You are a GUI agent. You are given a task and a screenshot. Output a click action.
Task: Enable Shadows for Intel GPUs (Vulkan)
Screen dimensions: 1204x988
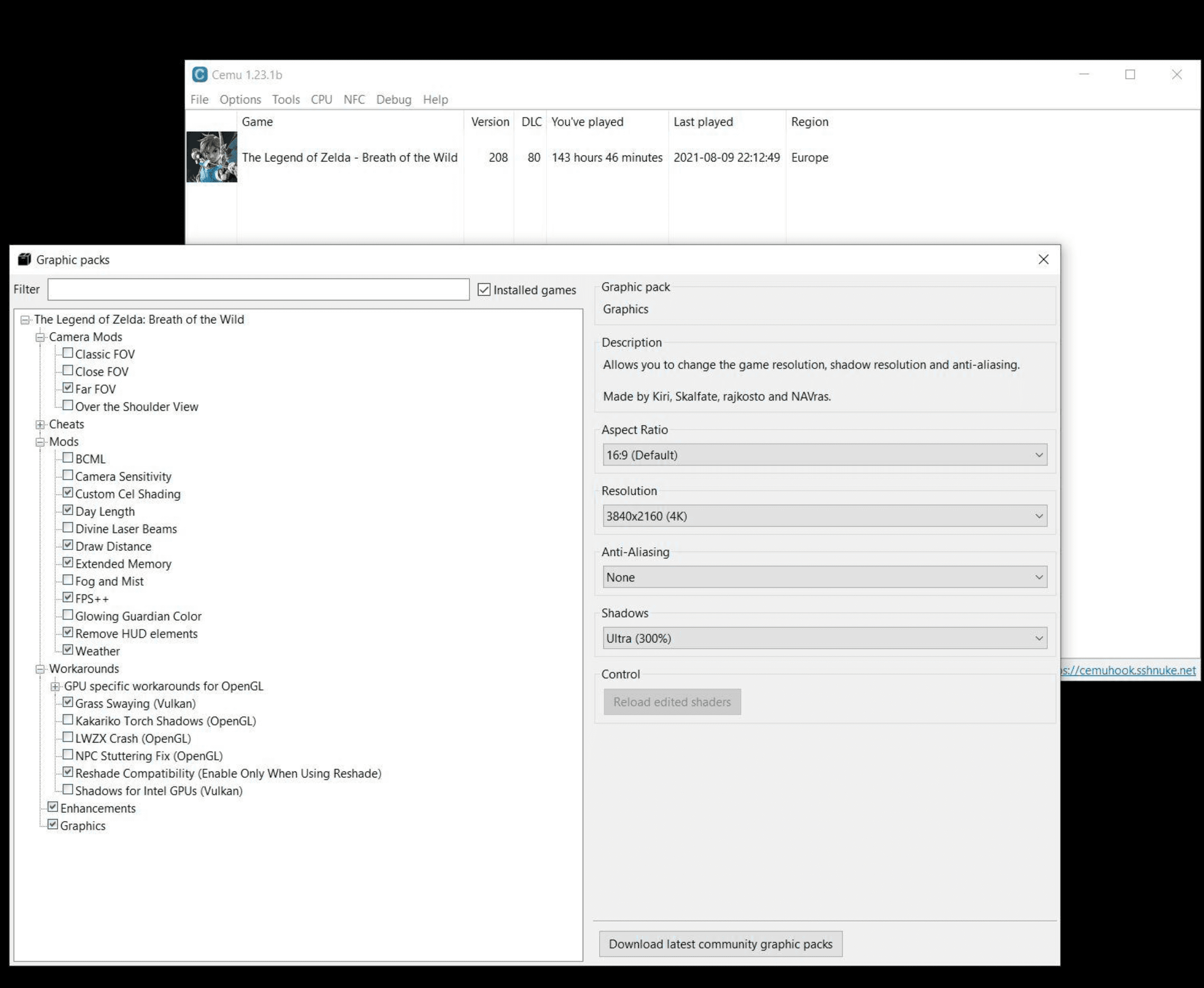tap(68, 790)
